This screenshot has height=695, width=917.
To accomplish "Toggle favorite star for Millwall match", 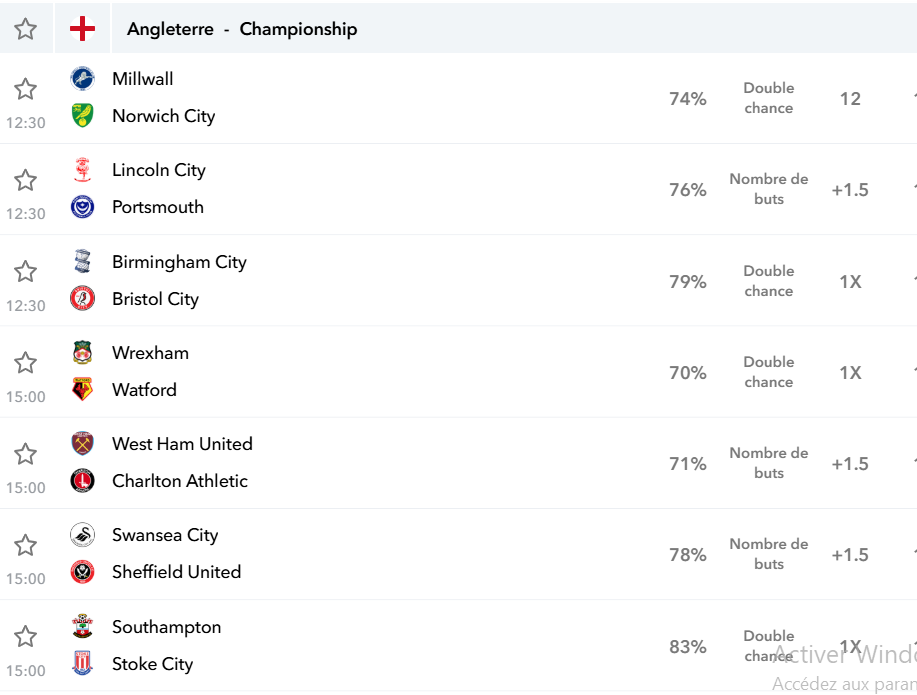I will pos(26,89).
